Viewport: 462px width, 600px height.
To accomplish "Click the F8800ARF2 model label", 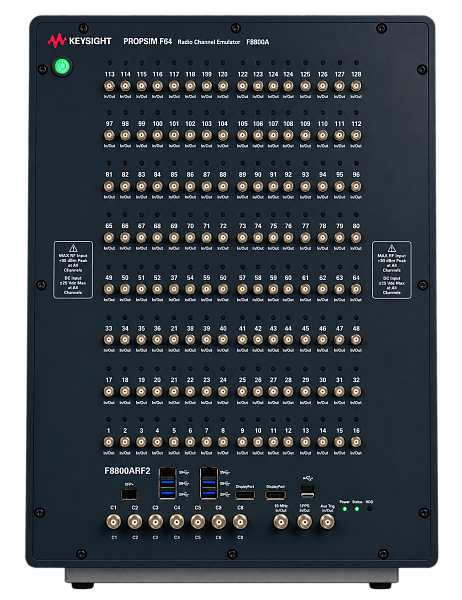I will [x=127, y=471].
